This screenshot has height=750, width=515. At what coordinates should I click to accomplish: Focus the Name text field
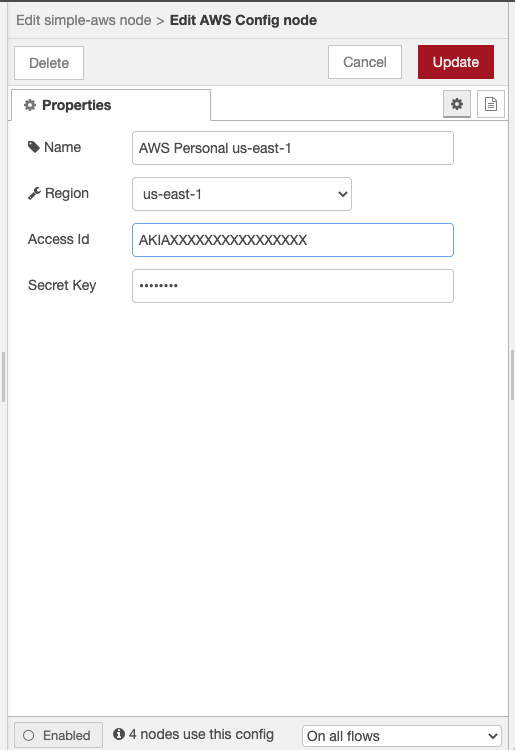click(293, 148)
